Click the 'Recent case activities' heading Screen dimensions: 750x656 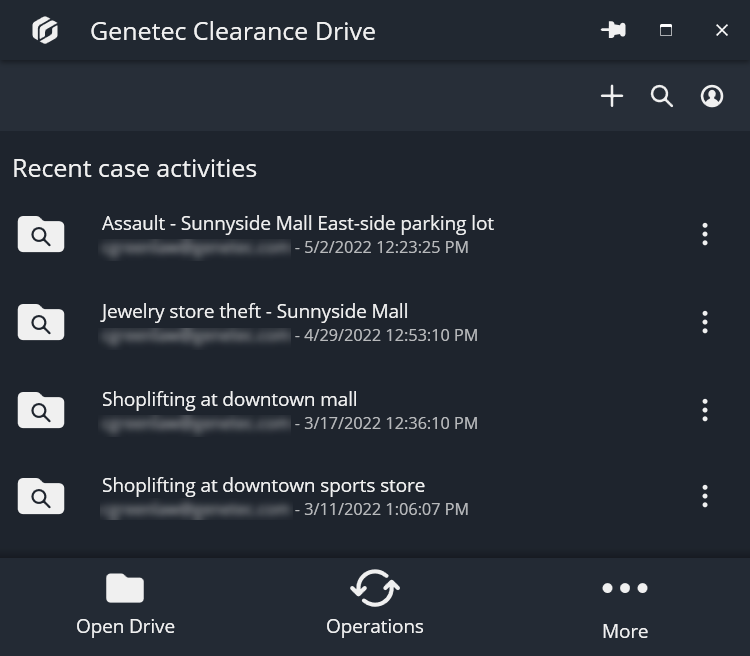(134, 168)
